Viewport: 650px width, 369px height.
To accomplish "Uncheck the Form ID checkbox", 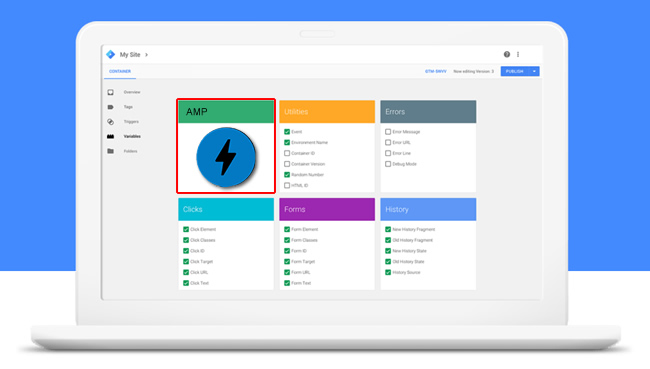I will tap(287, 251).
